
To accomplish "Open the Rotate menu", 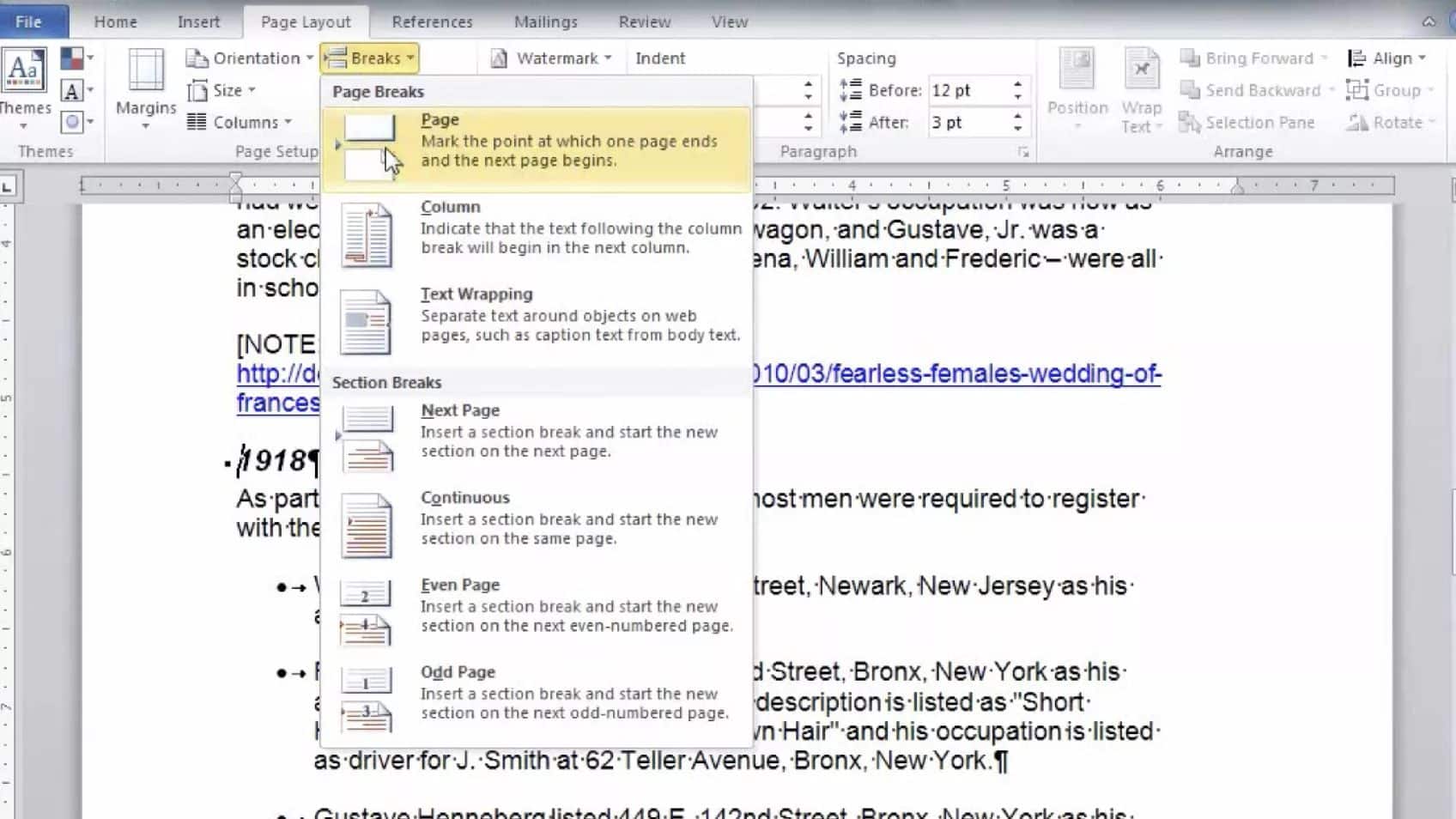I will coord(1389,122).
